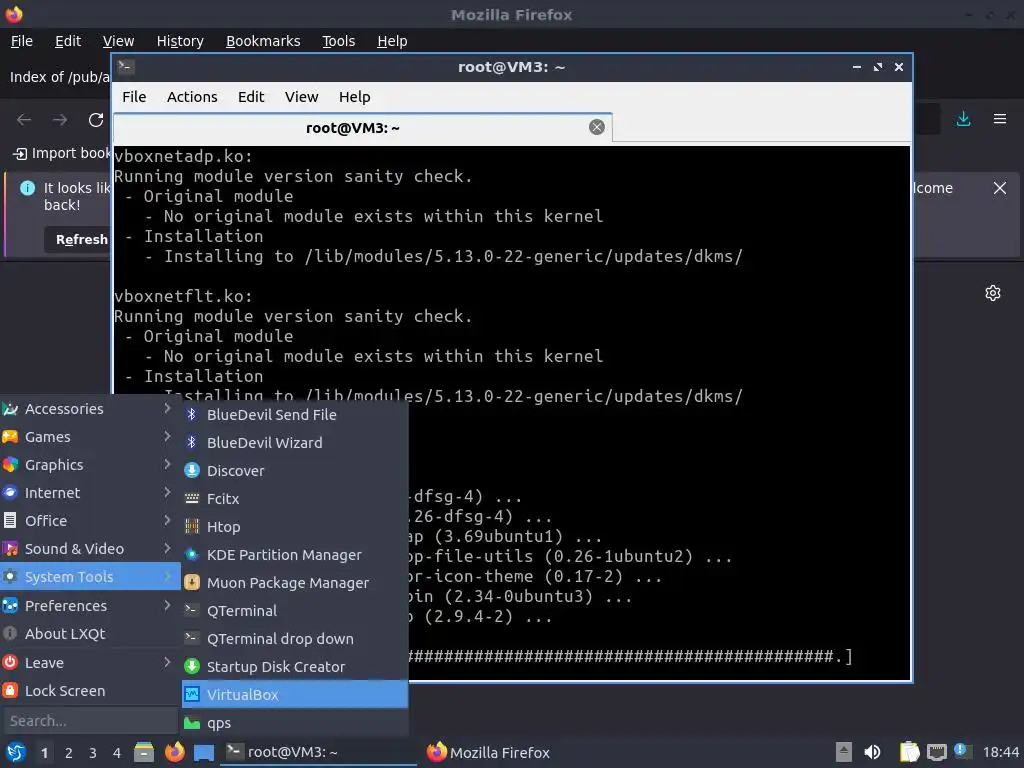1024x768 pixels.
Task: Open Fcitx input method entry
Action: [295, 498]
